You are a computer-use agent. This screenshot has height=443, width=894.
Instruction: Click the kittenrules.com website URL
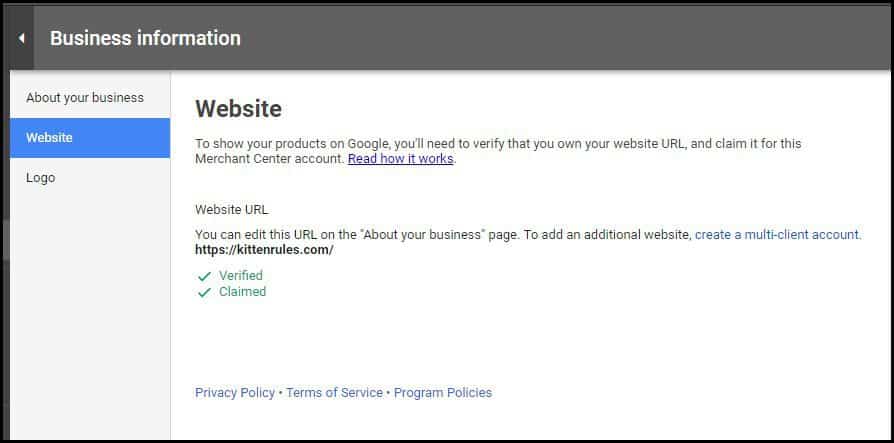(x=264, y=250)
